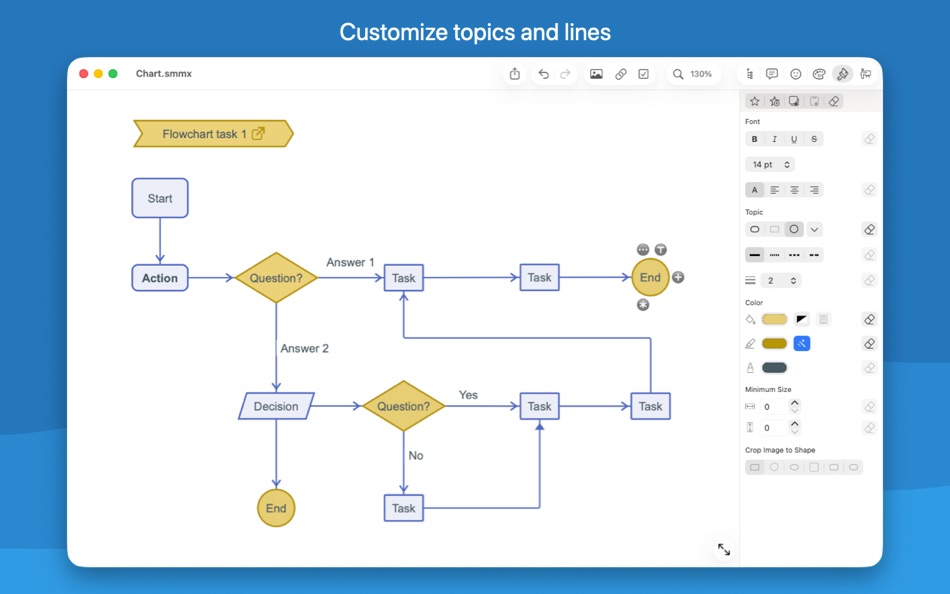Image resolution: width=950 pixels, height=594 pixels.
Task: Add a hyperlink using the link icon
Action: coord(620,73)
